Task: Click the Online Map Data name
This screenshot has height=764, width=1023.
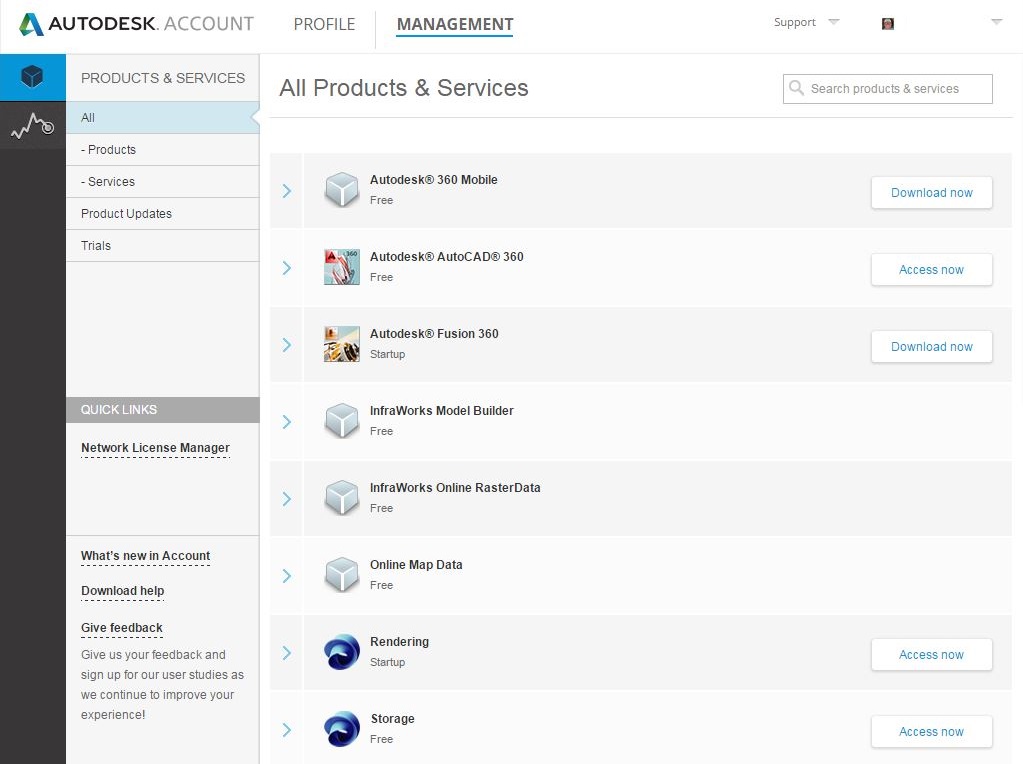Action: [x=416, y=564]
